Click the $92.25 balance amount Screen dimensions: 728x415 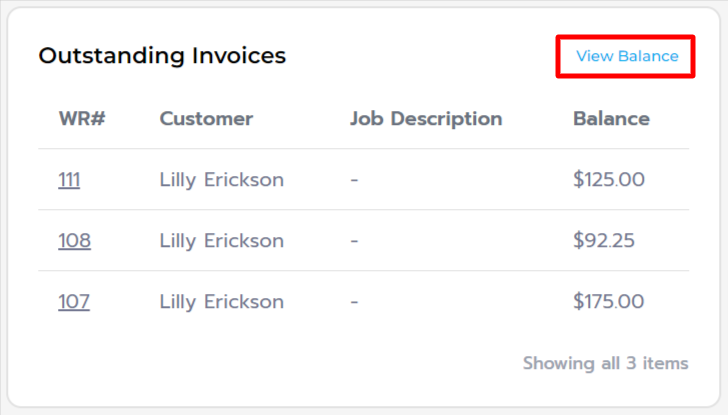[x=604, y=241]
